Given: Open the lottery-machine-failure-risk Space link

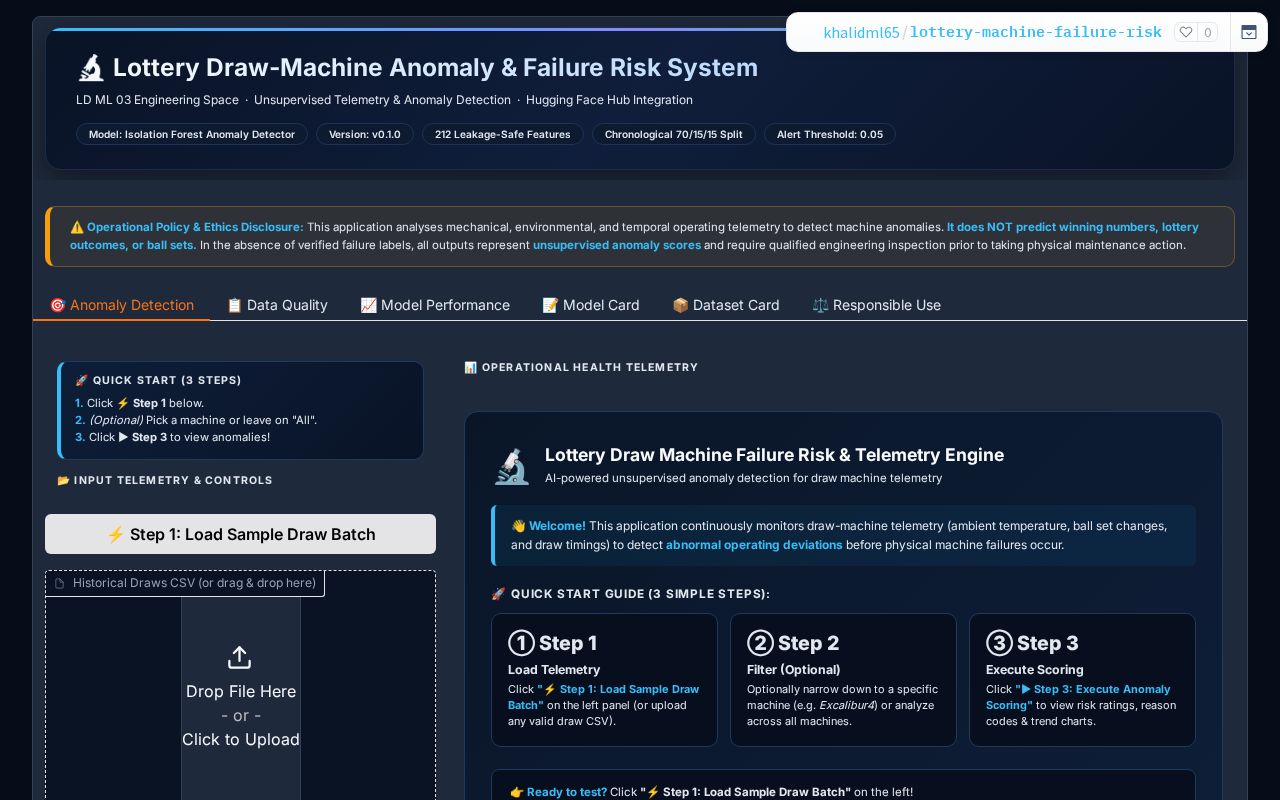Looking at the screenshot, I should (1036, 32).
